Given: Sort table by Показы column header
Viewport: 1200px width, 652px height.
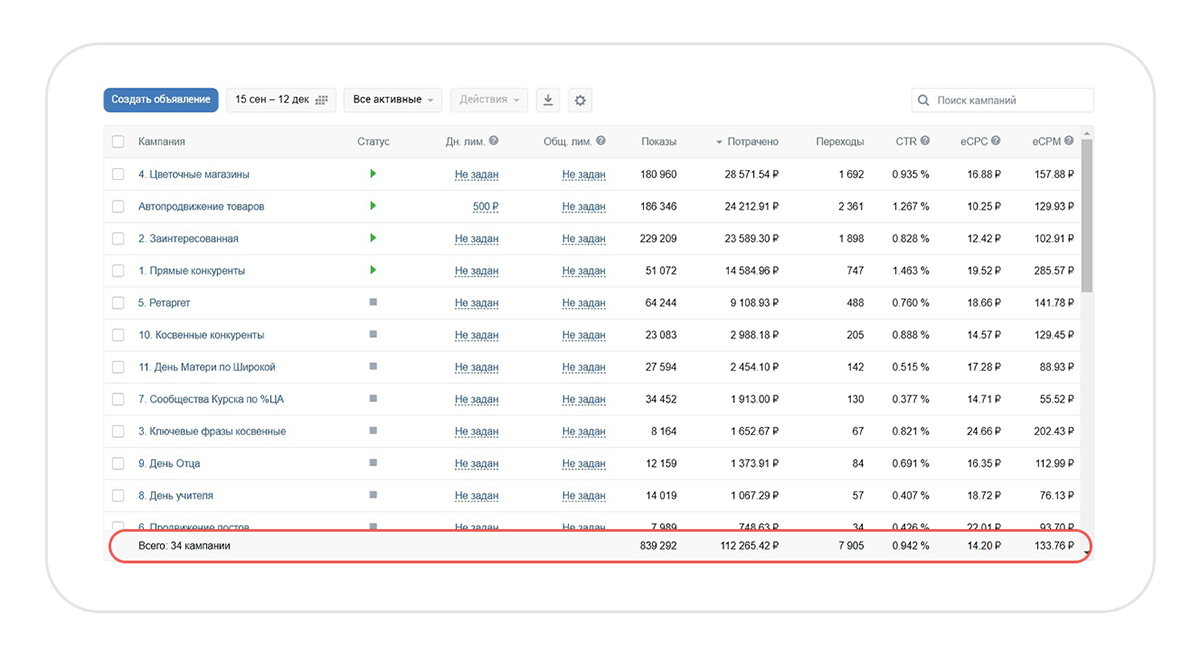Looking at the screenshot, I should tap(658, 142).
